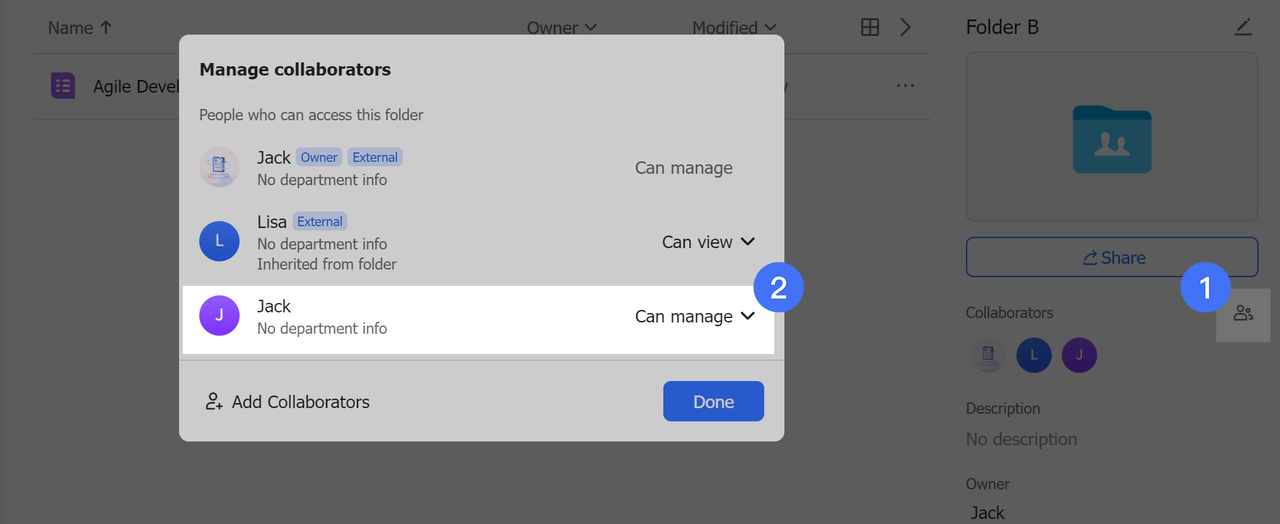The width and height of the screenshot is (1280, 524).
Task: Click the Done button
Action: [713, 401]
